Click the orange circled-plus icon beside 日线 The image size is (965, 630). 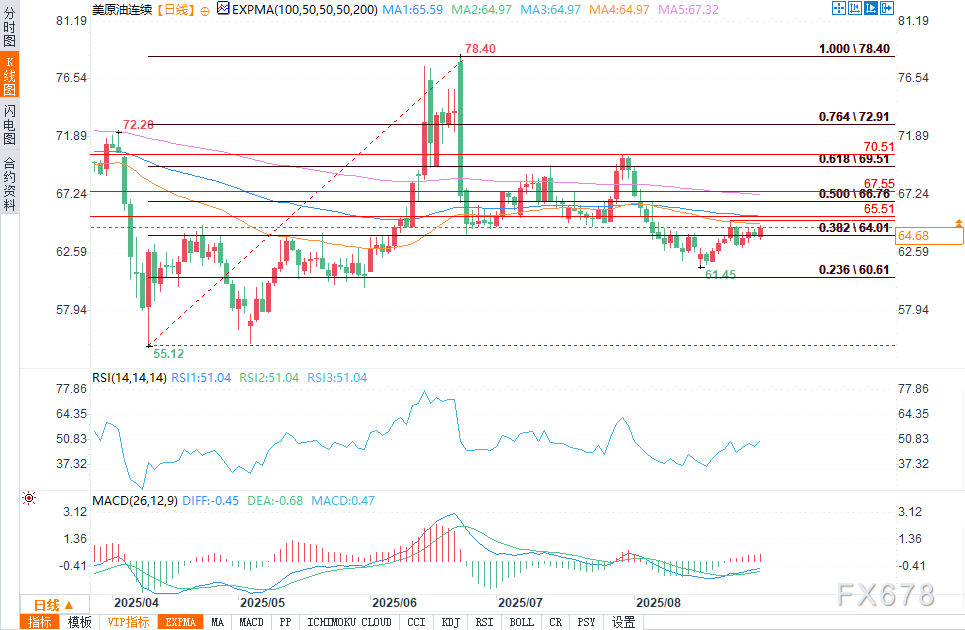click(x=204, y=8)
